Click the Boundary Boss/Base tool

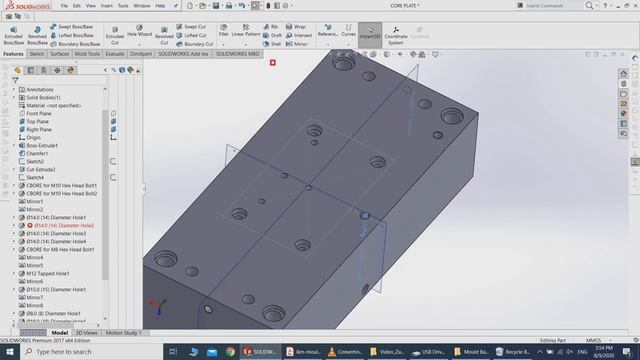75,44
